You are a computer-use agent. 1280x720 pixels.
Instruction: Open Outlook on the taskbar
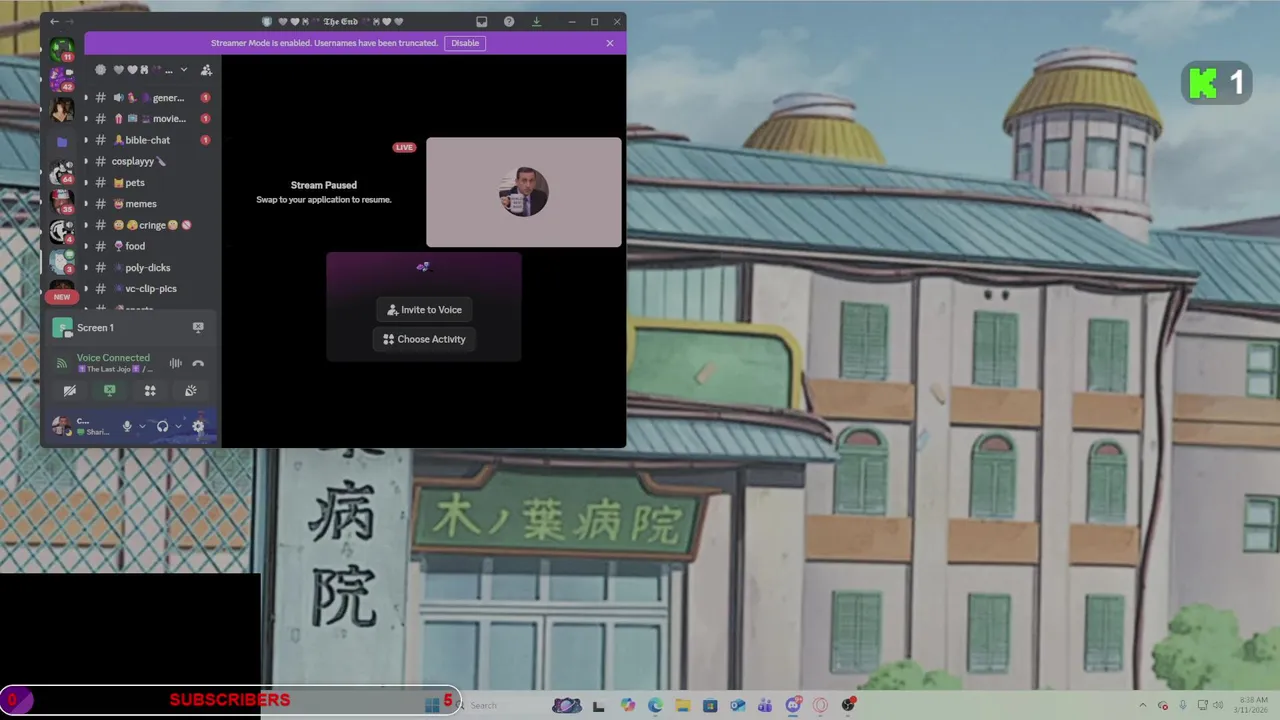[737, 705]
